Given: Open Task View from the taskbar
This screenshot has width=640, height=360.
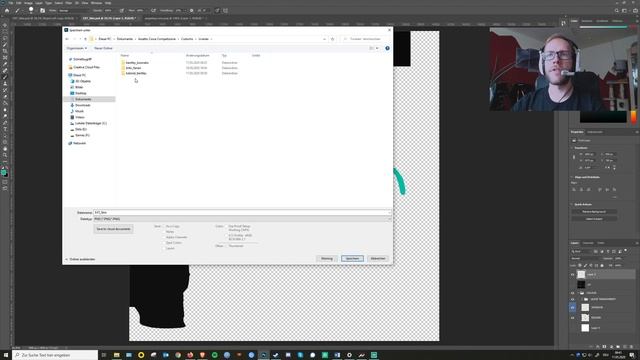Looking at the screenshot, I should point(104,355).
